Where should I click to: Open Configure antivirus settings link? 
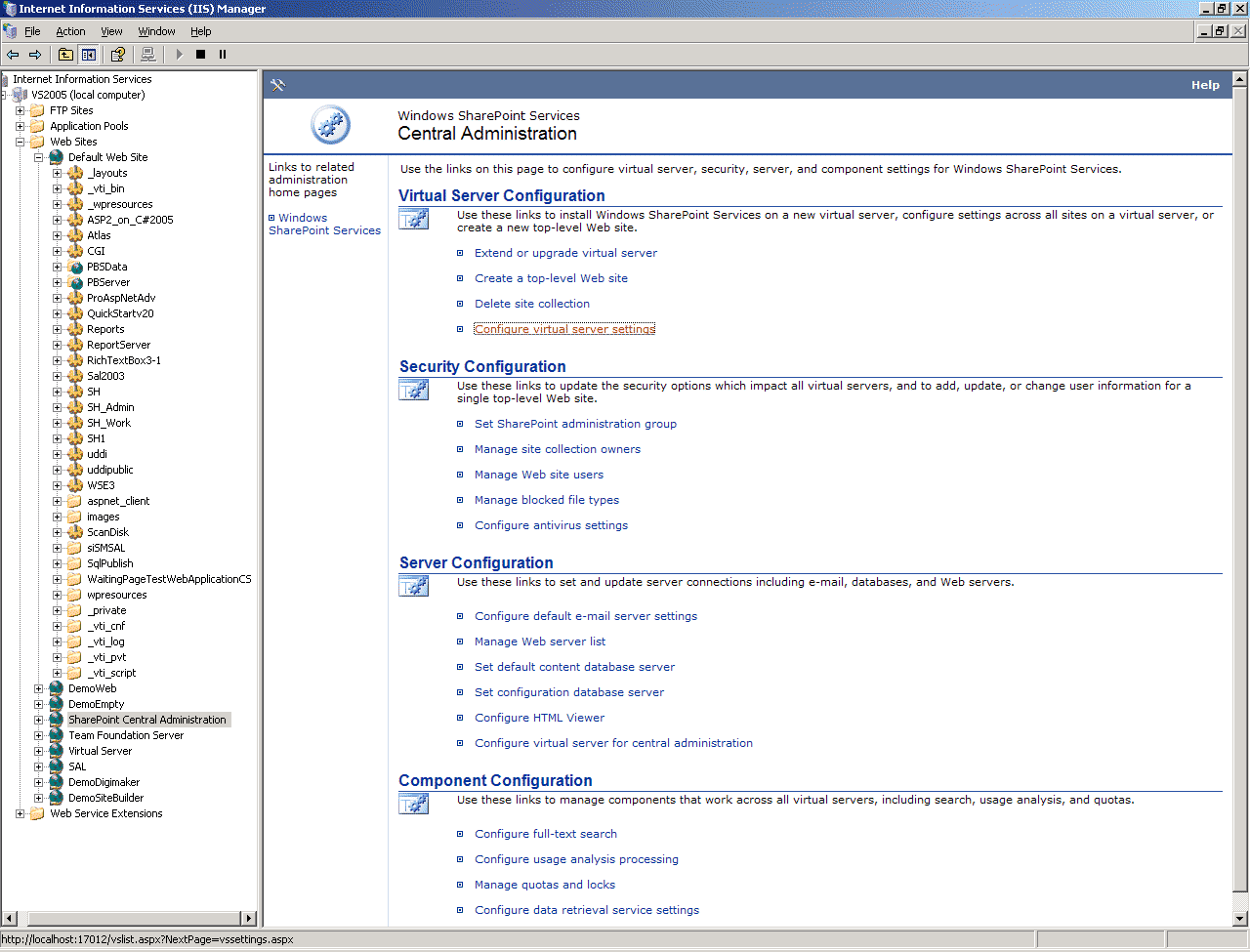tap(552, 525)
